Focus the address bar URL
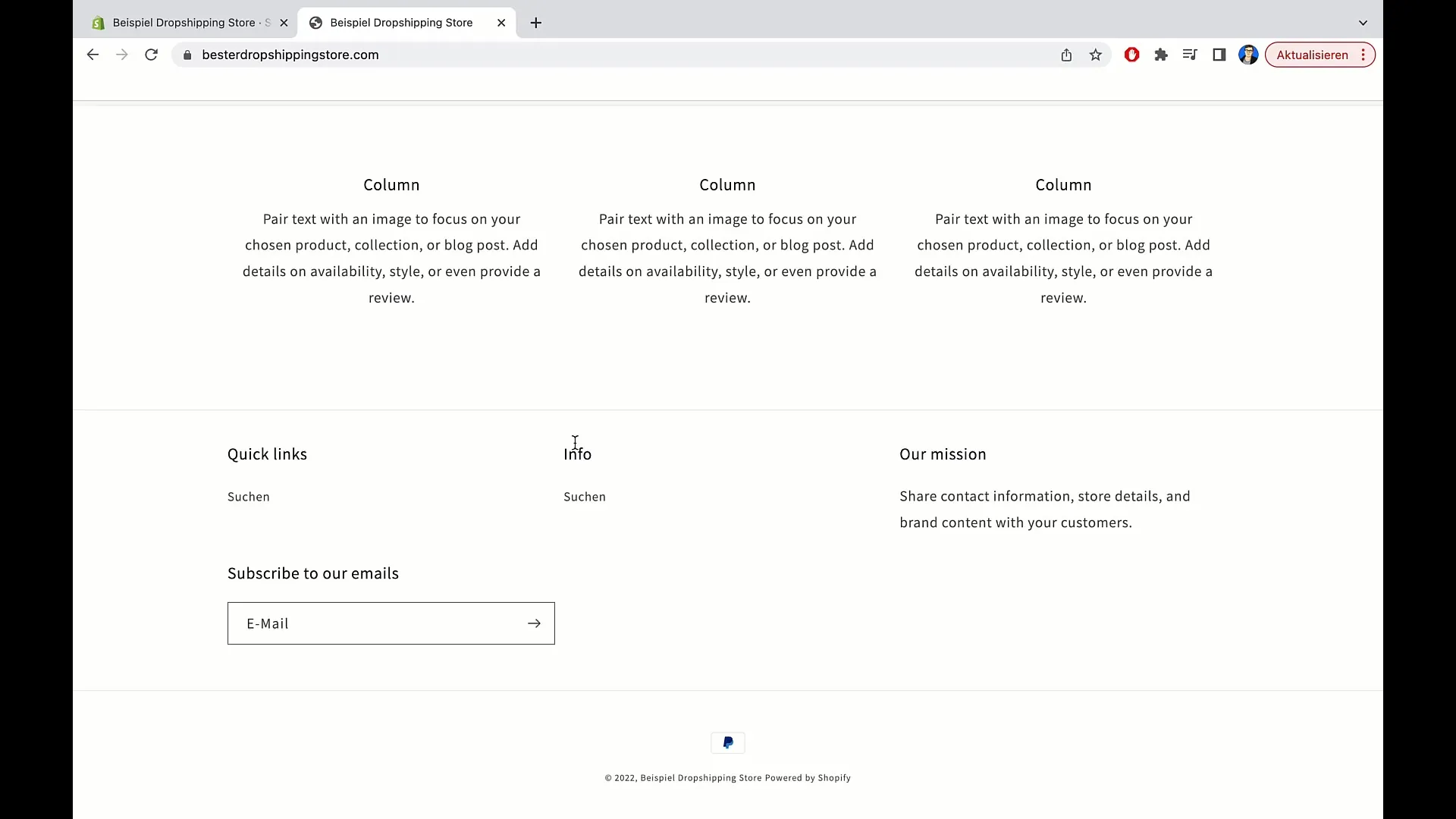The image size is (1456, 819). (290, 55)
